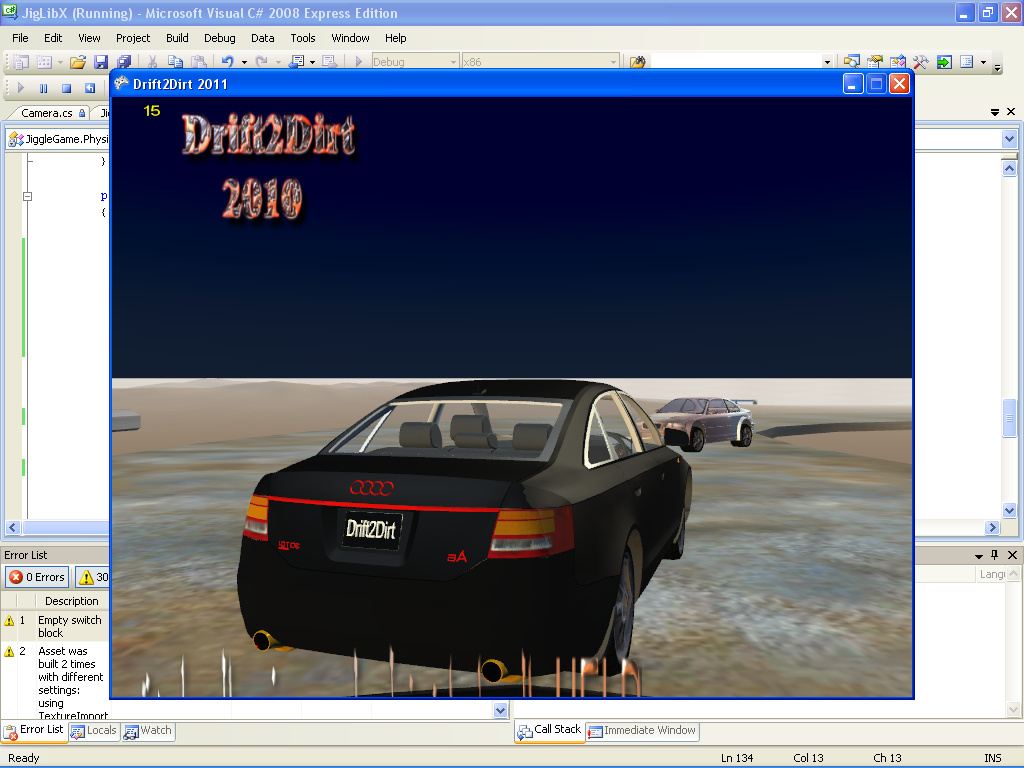1024x768 pixels.
Task: Open the Build menu
Action: point(177,38)
